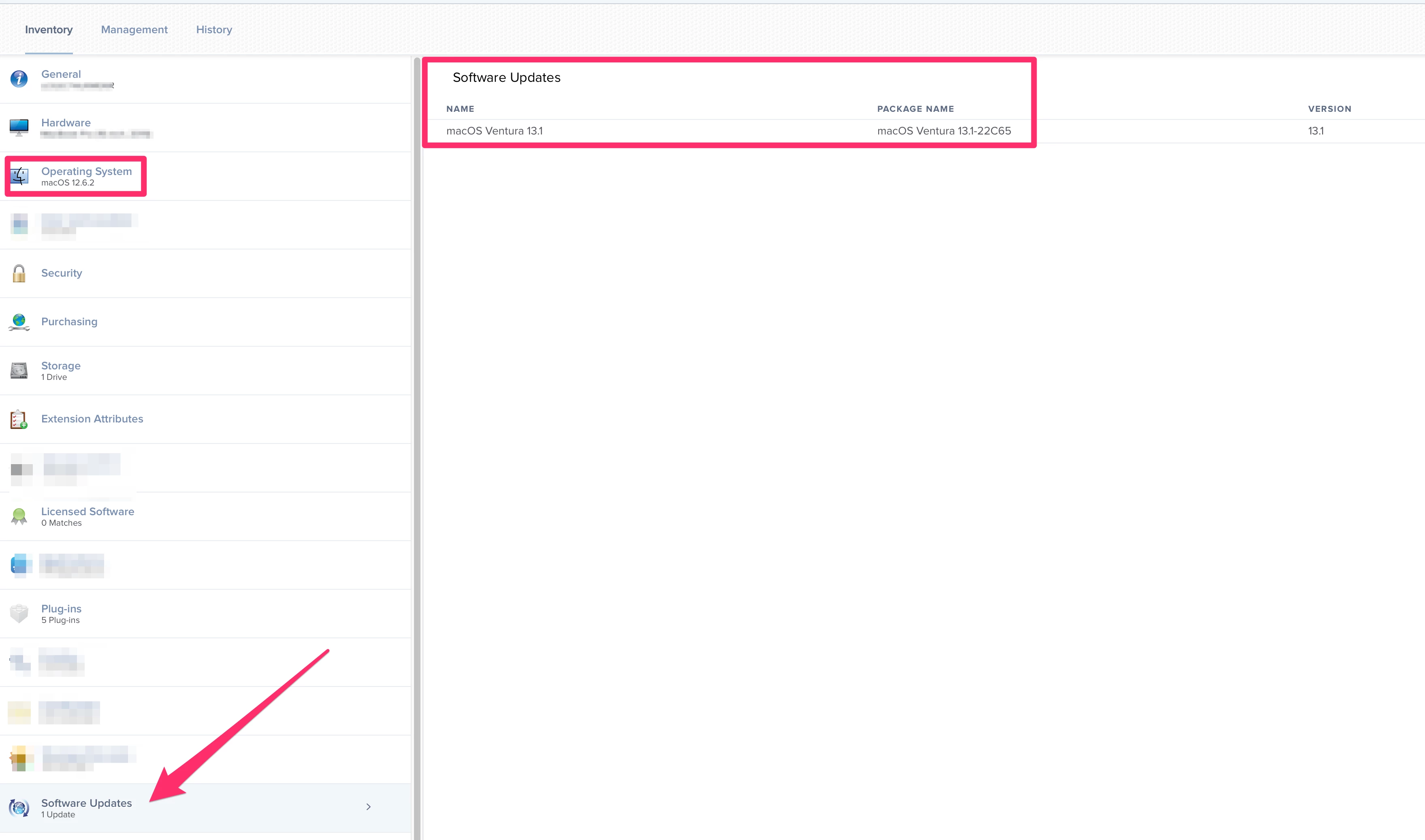Click the Plug-ins brick icon
The height and width of the screenshot is (840, 1425).
click(19, 614)
